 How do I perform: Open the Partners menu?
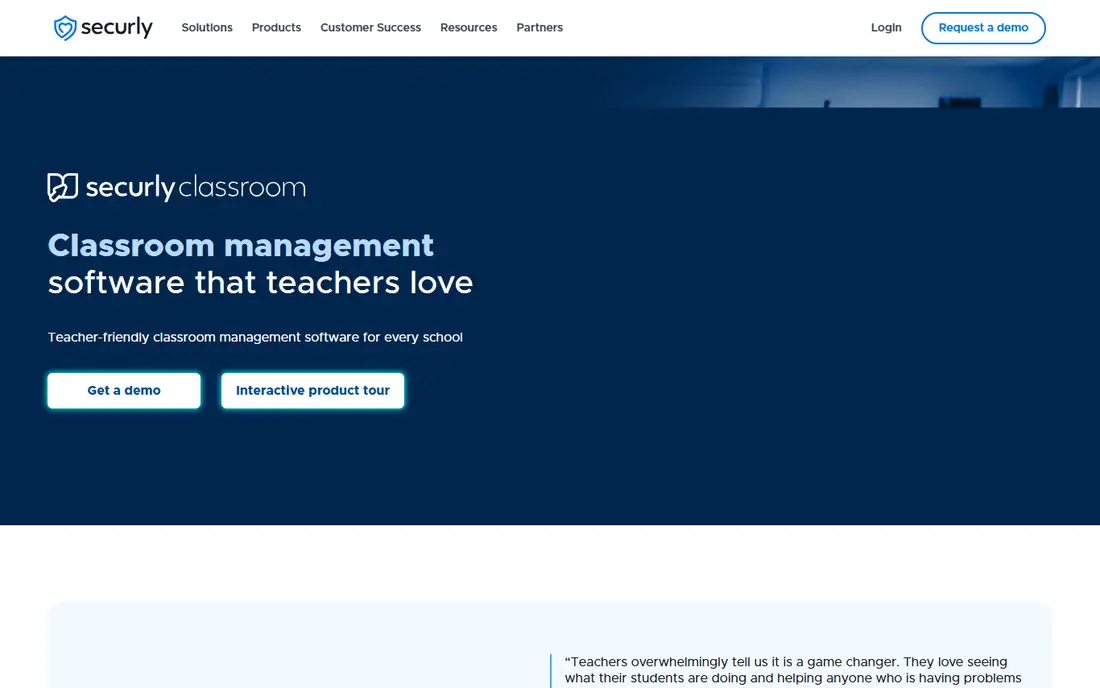tap(539, 27)
